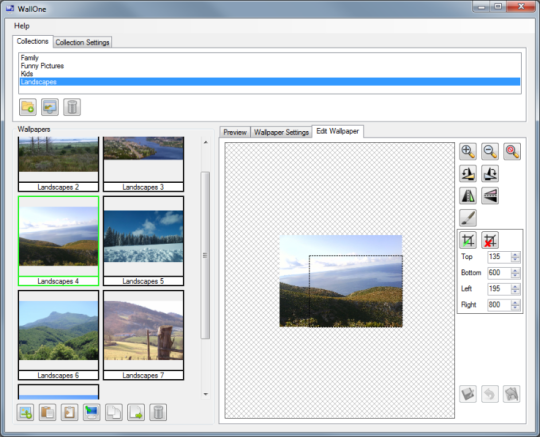This screenshot has width=540, height=437.
Task: Maximize the WallOne window
Action: pos(498,7)
